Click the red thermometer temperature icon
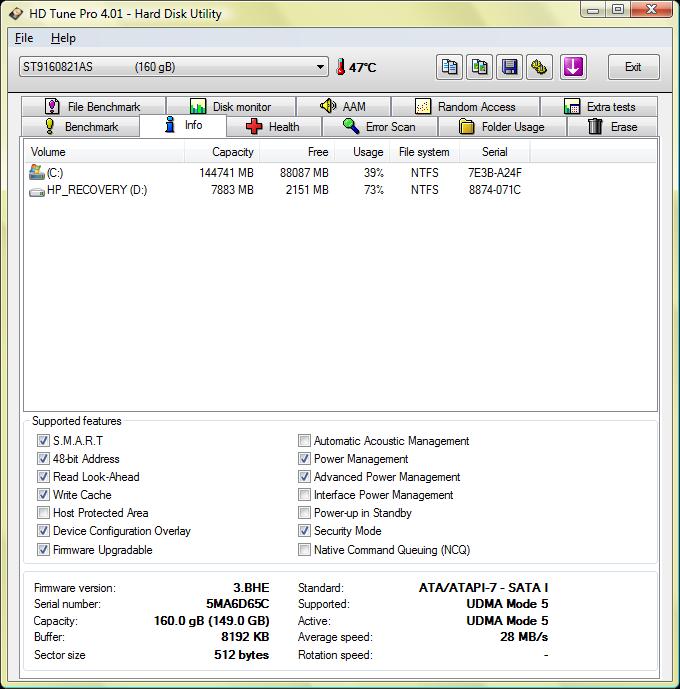This screenshot has height=689, width=680. coord(340,67)
